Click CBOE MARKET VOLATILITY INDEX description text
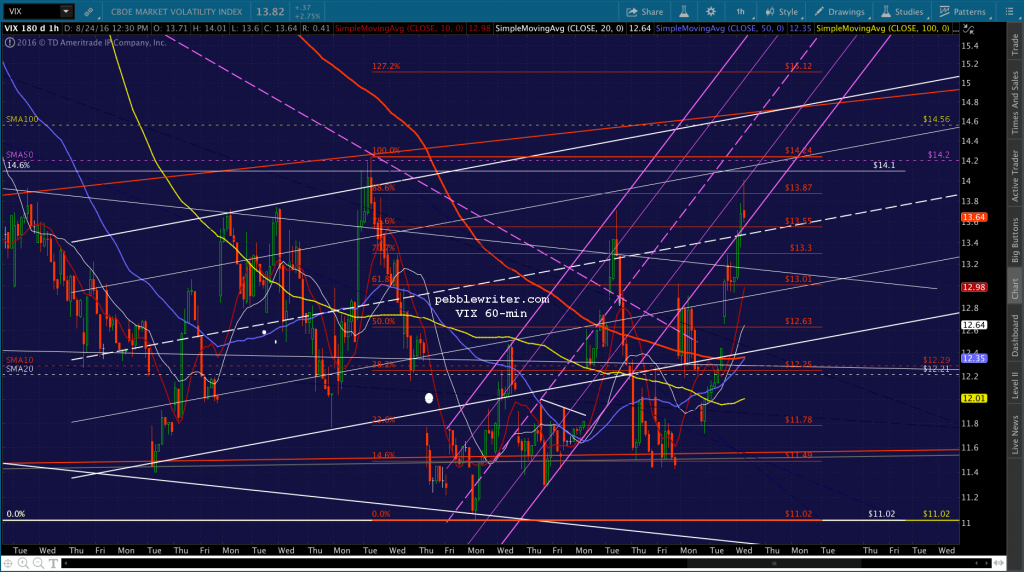This screenshot has width=1024, height=572. [x=176, y=12]
